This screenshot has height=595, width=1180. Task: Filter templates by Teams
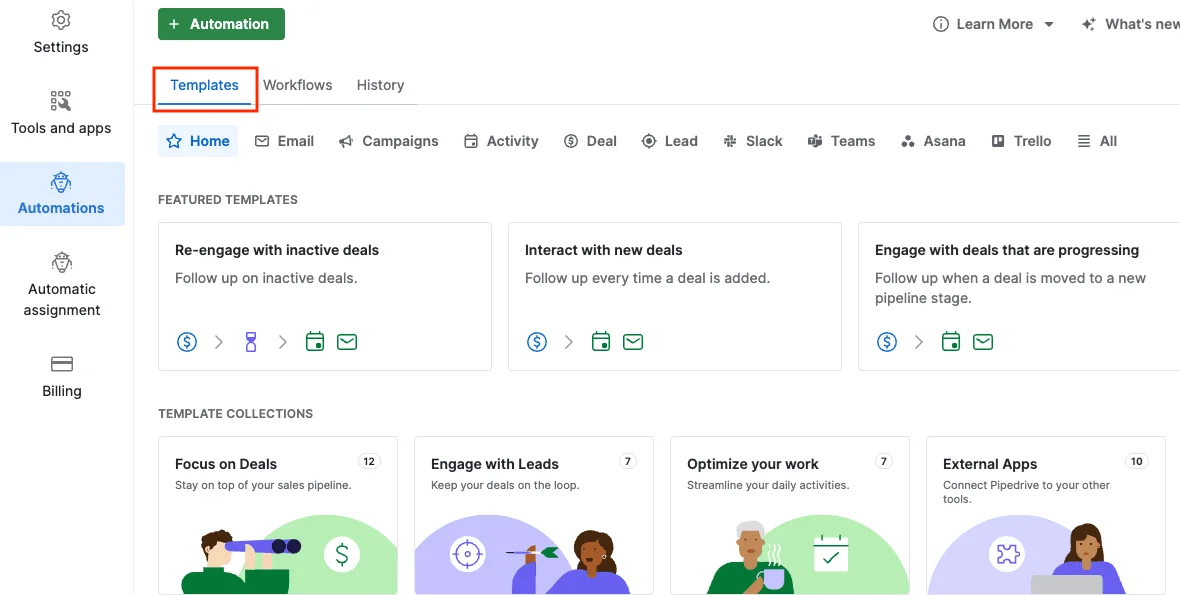(x=841, y=141)
